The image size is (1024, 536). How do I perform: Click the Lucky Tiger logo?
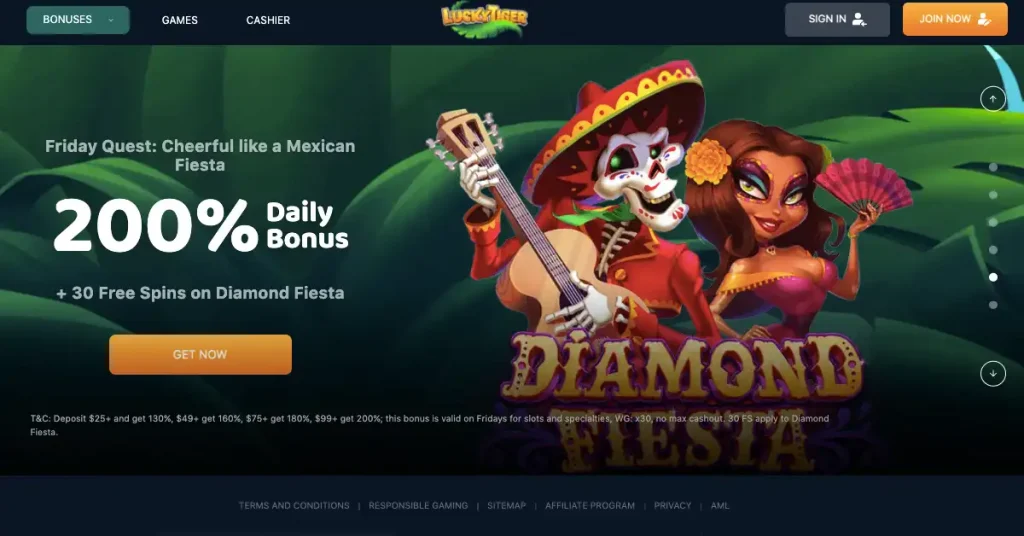(x=484, y=19)
